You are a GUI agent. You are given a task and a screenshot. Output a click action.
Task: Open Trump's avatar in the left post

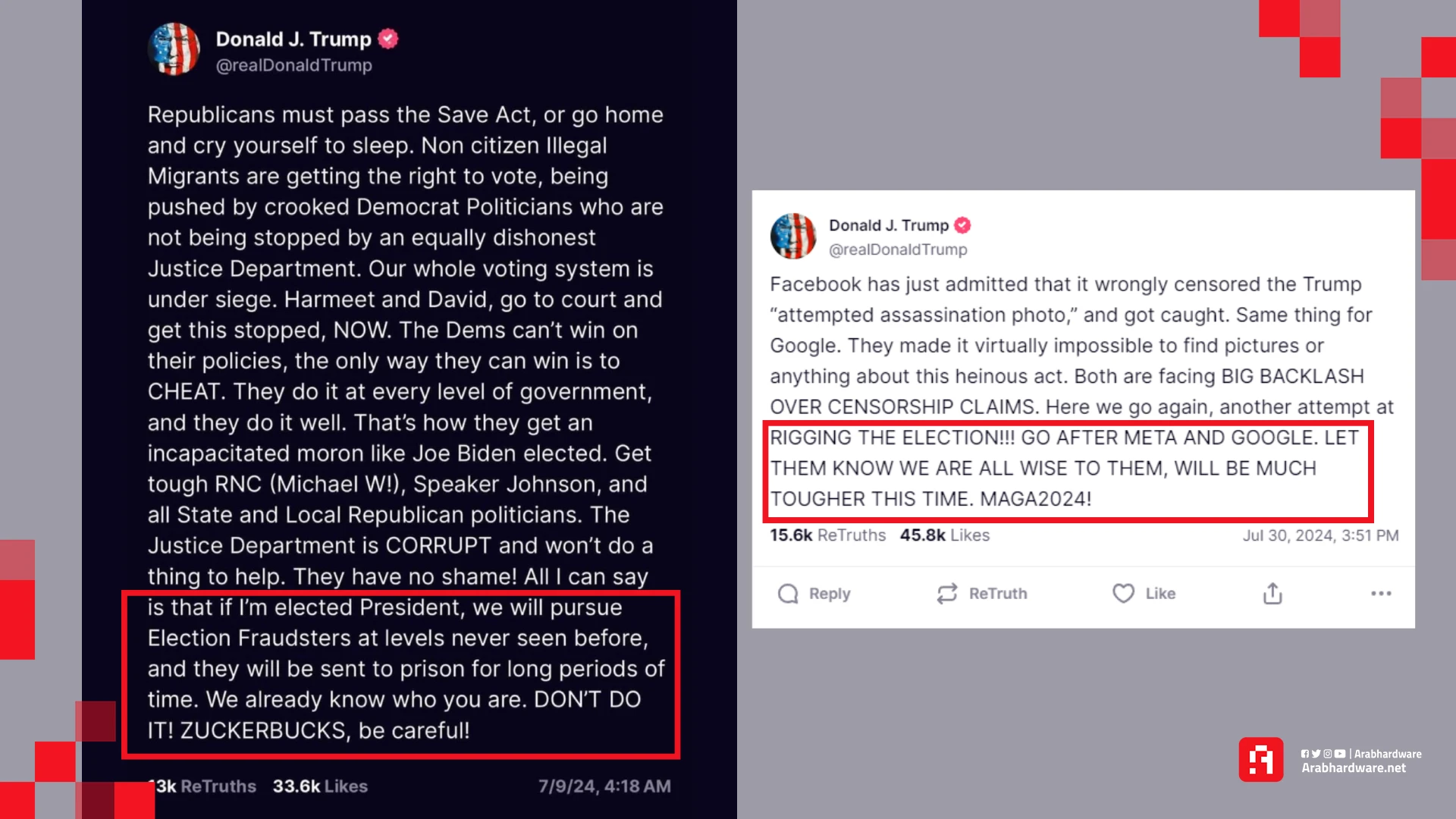click(174, 49)
